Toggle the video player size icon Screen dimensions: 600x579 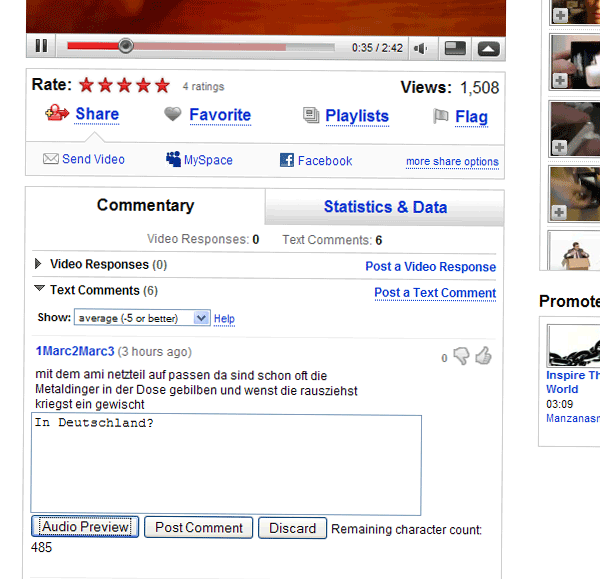[x=454, y=47]
